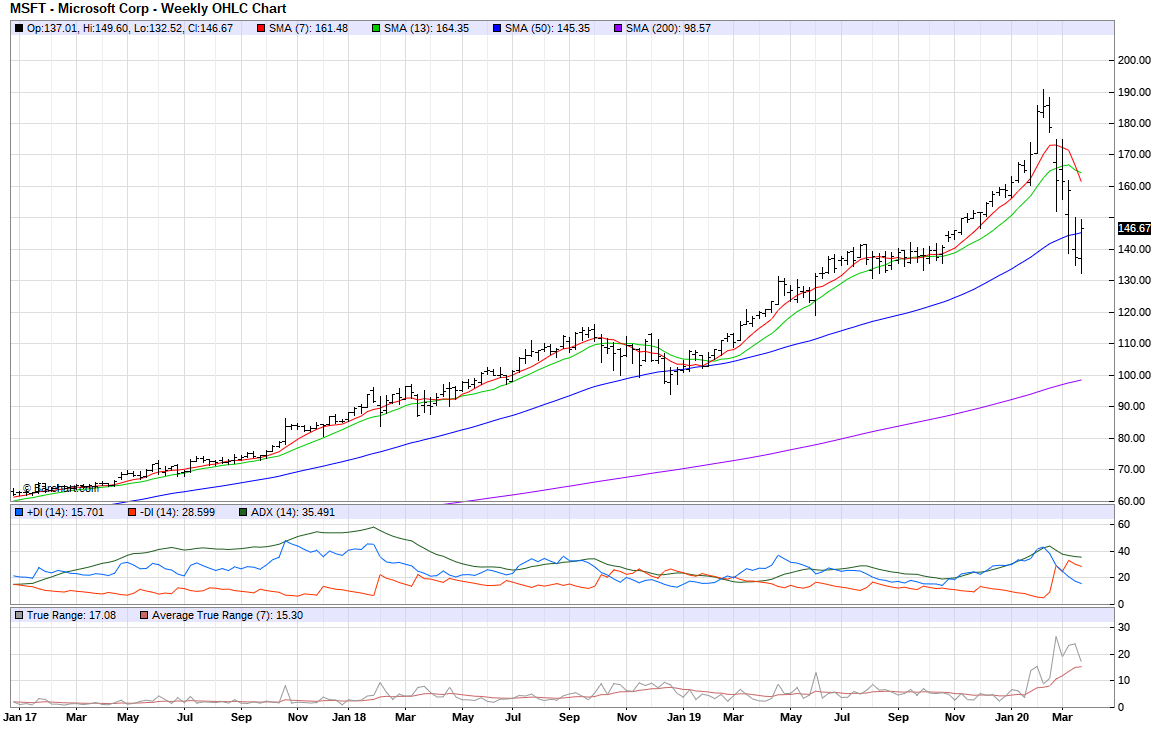Click the 100.00 price axis label
Viewport: 1156px width, 748px height.
click(x=1134, y=375)
